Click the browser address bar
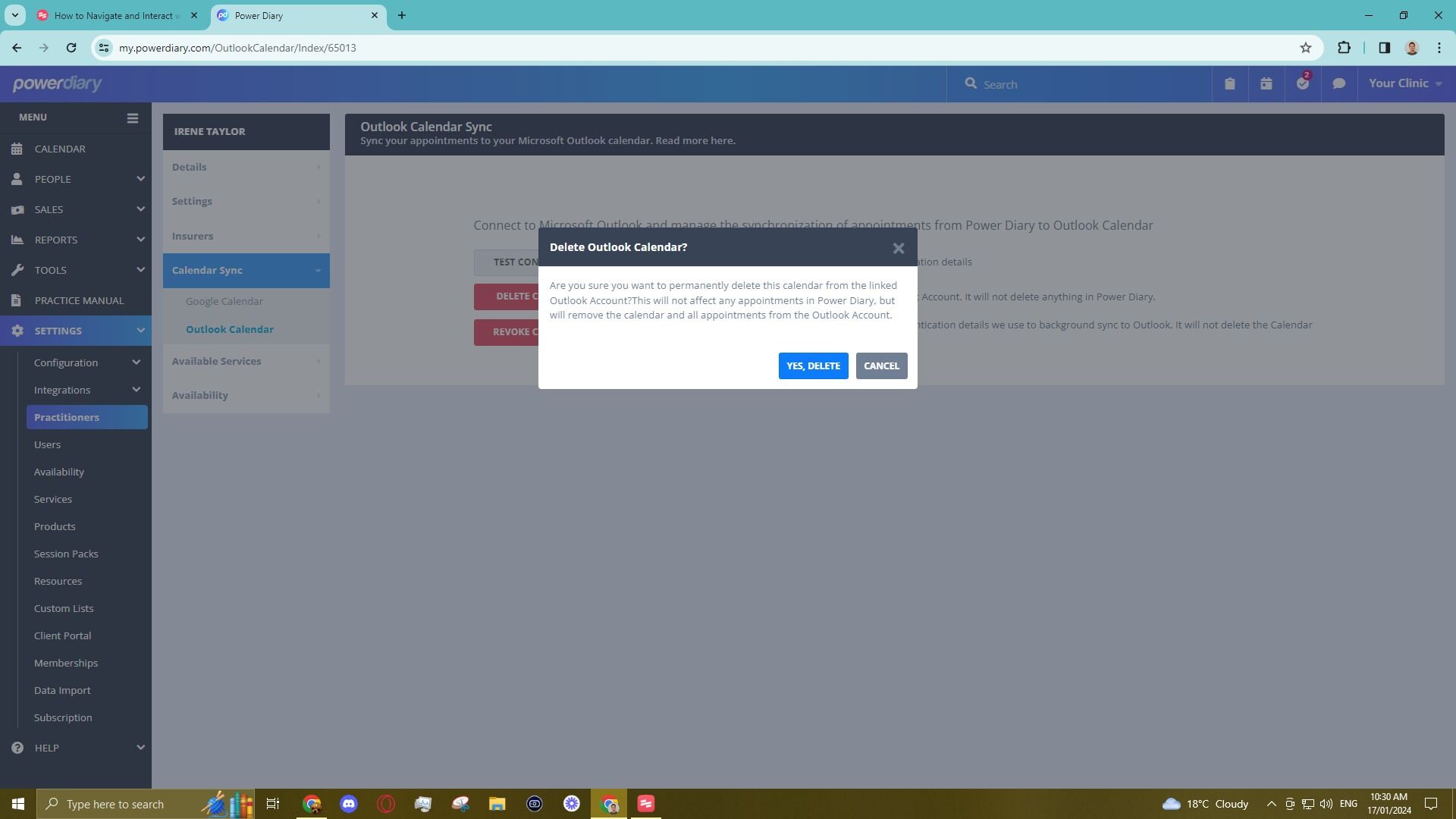 click(x=705, y=48)
